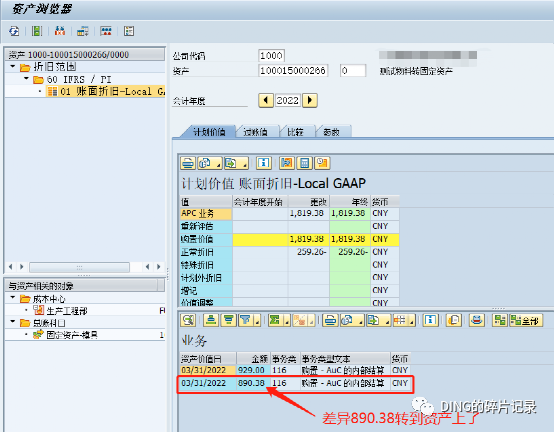Click the display depreciation areas icon with red figures
The width and height of the screenshot is (554, 432).
point(106,31)
